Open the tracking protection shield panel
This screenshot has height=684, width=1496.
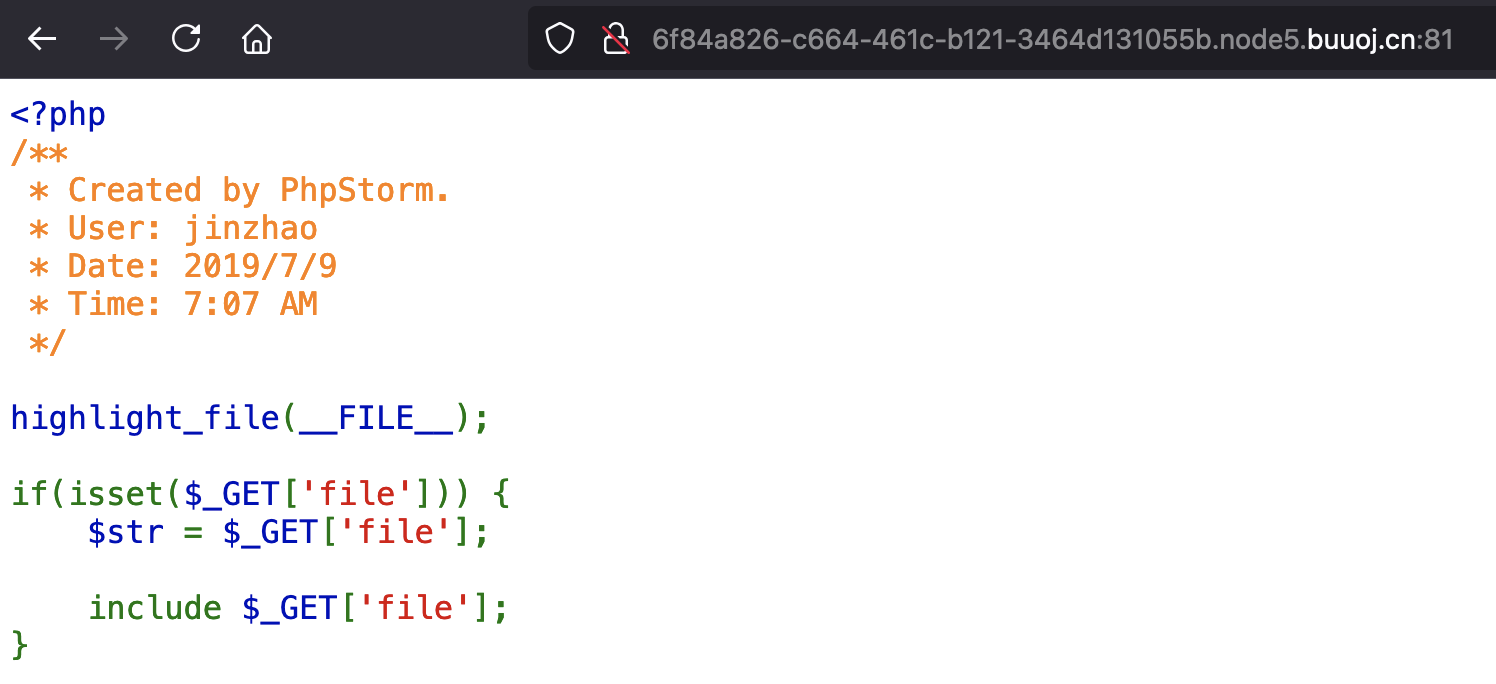(560, 39)
